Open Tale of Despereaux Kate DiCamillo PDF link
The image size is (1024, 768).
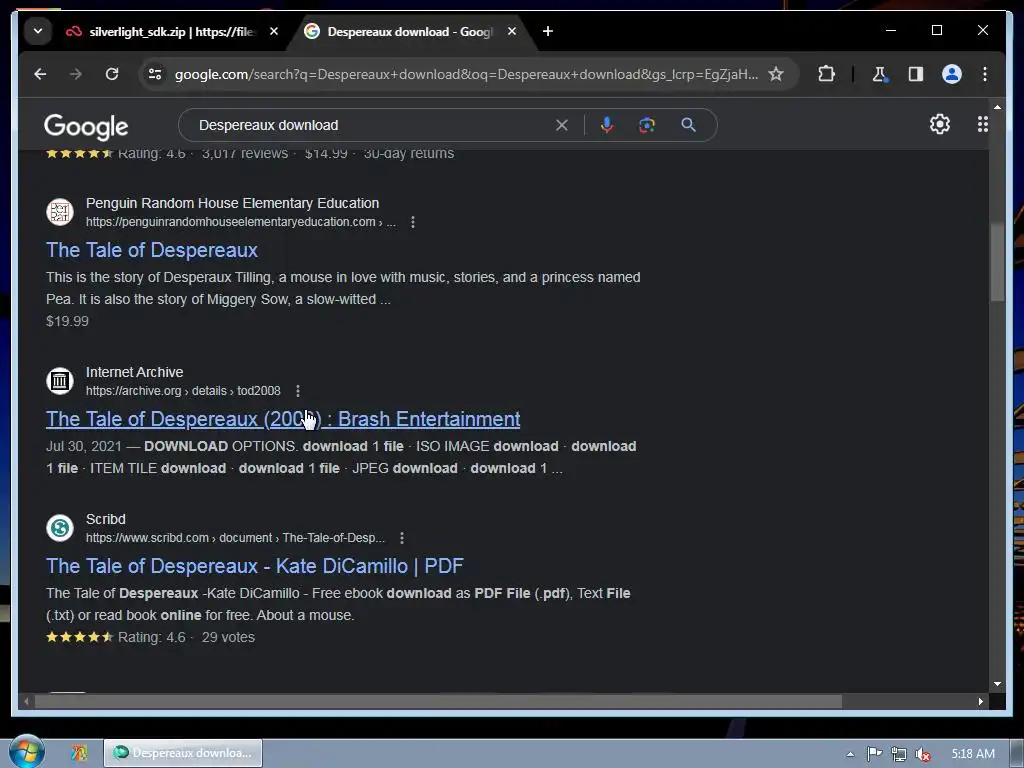(x=255, y=566)
